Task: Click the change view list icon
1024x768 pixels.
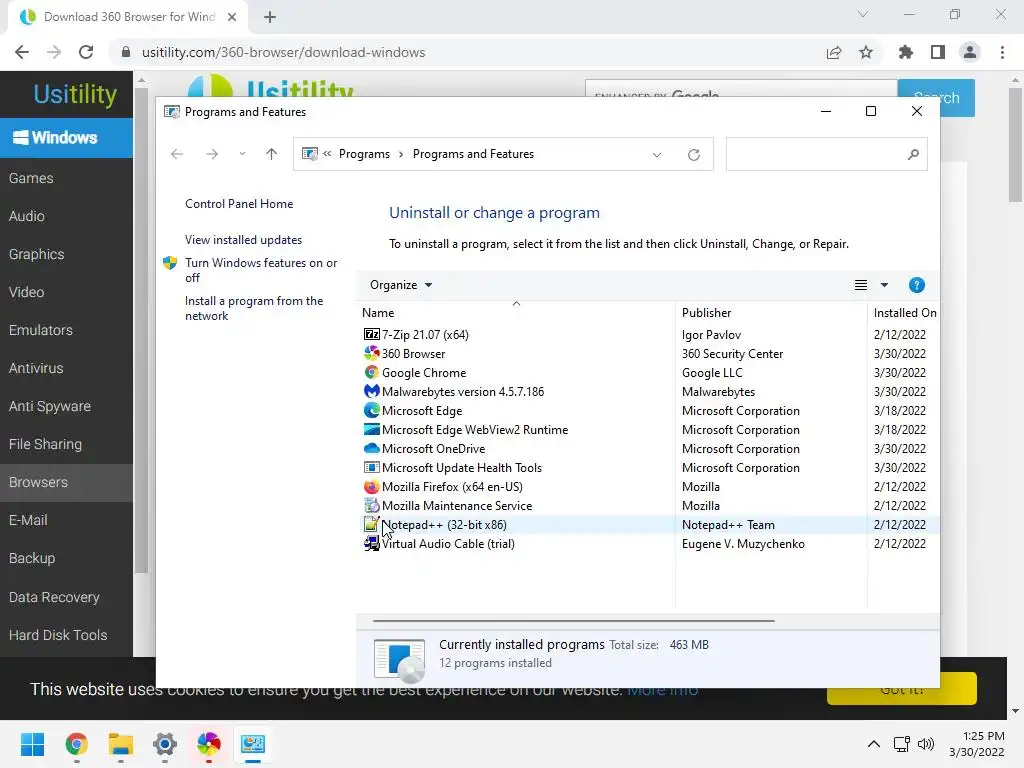Action: (861, 285)
